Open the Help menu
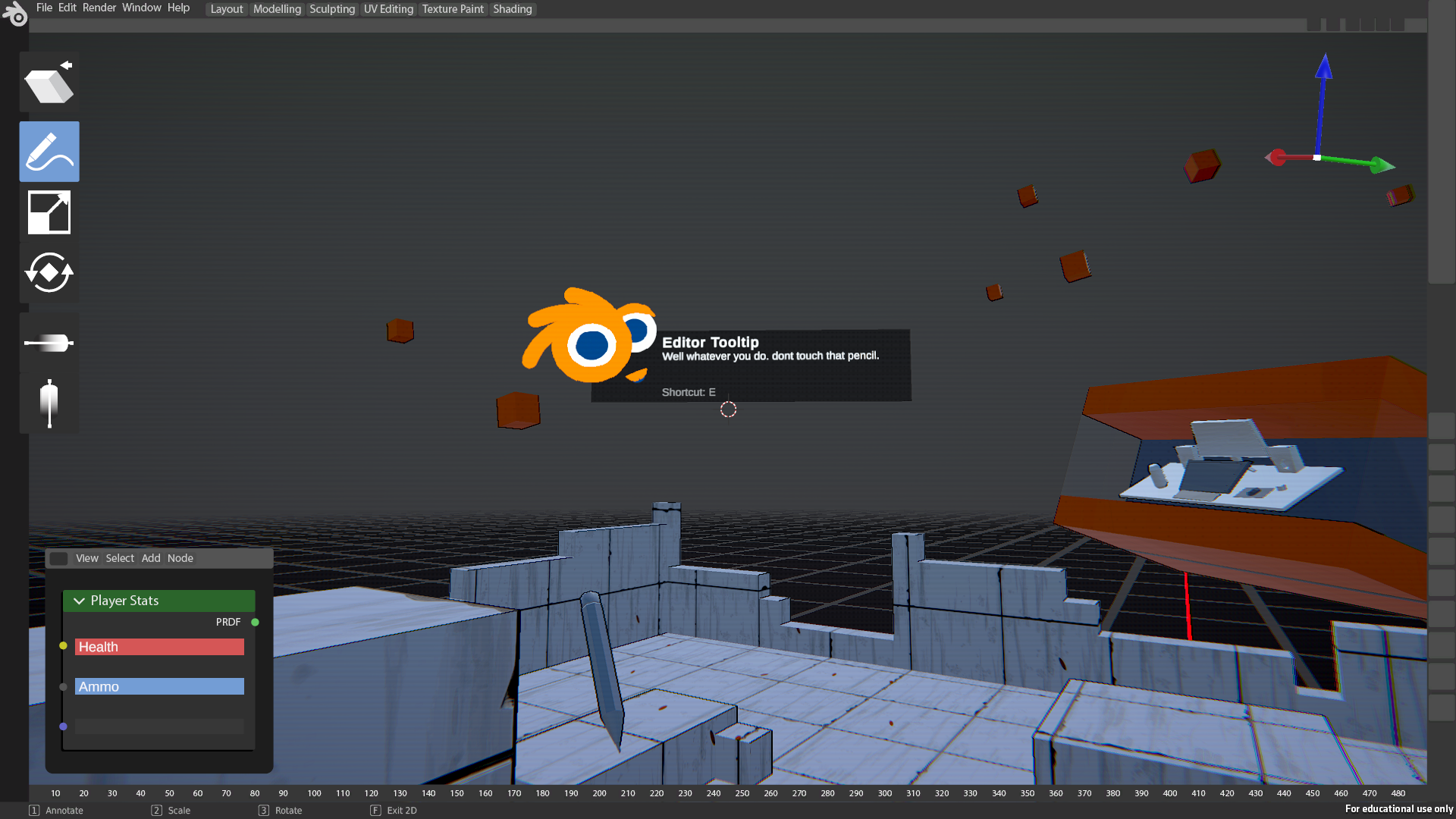This screenshot has height=819, width=1456. point(179,8)
